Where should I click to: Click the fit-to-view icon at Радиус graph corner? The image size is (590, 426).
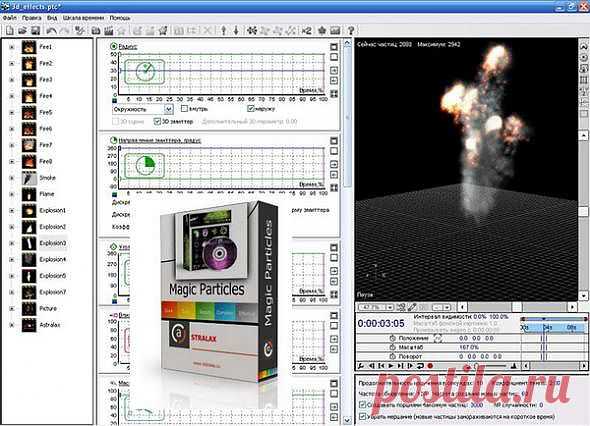click(x=334, y=93)
